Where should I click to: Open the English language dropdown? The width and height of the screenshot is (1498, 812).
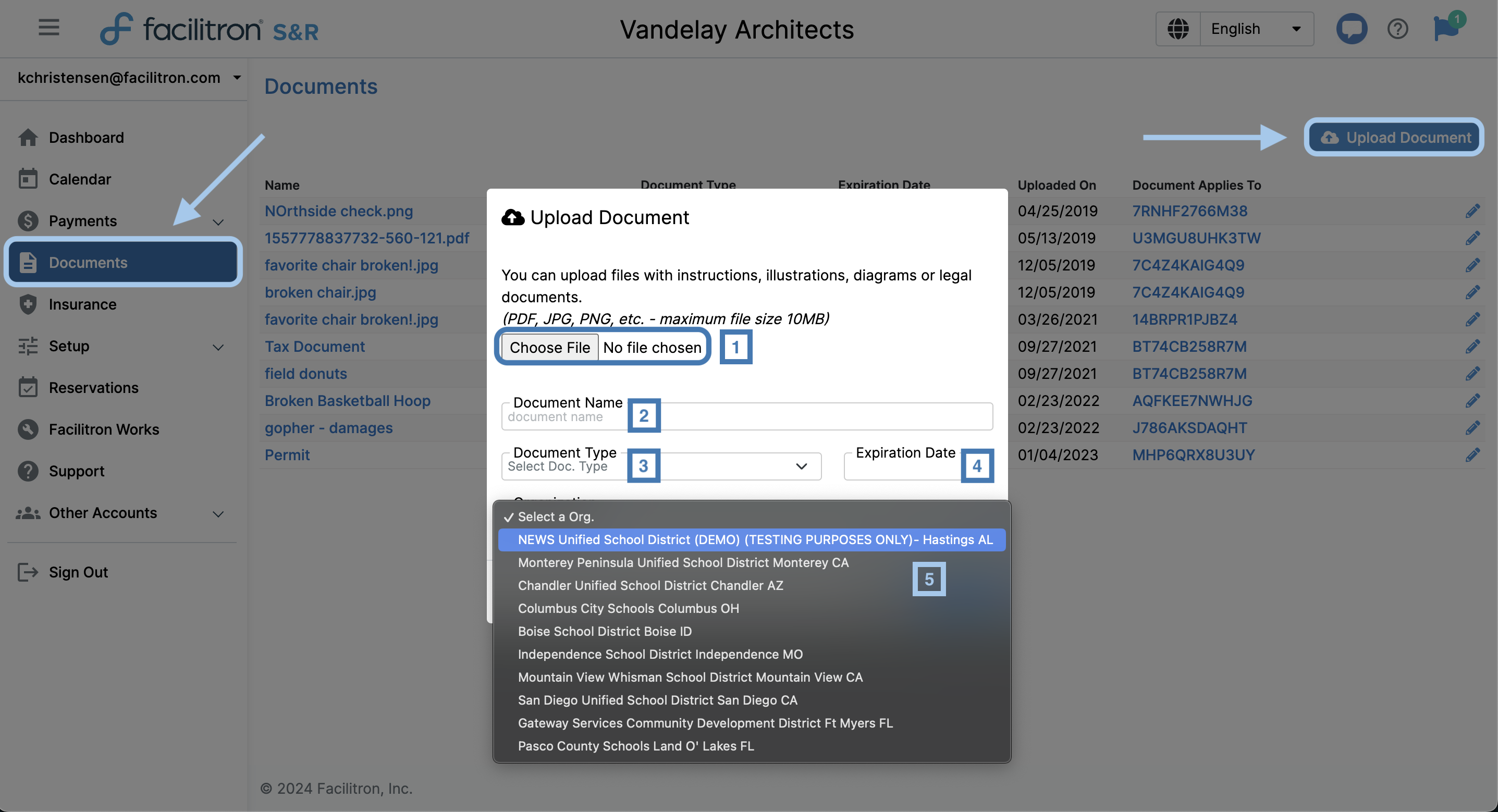coord(1256,29)
